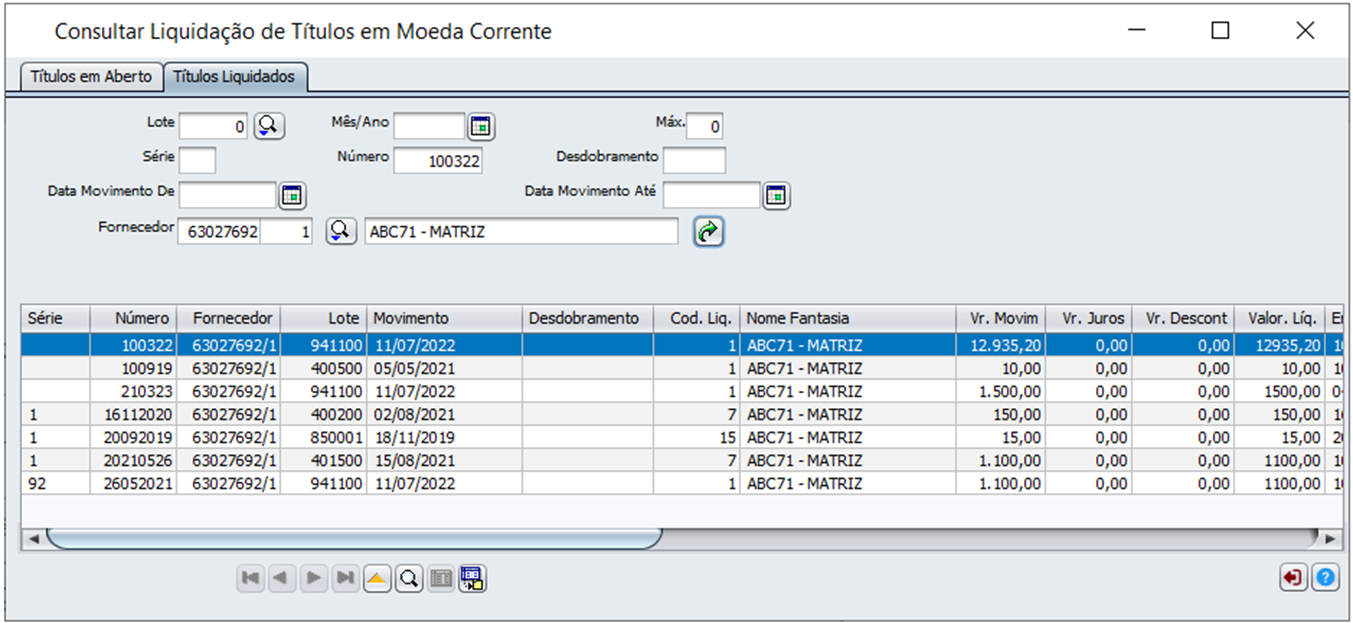Click the Vr. Movim column header

click(x=1001, y=318)
